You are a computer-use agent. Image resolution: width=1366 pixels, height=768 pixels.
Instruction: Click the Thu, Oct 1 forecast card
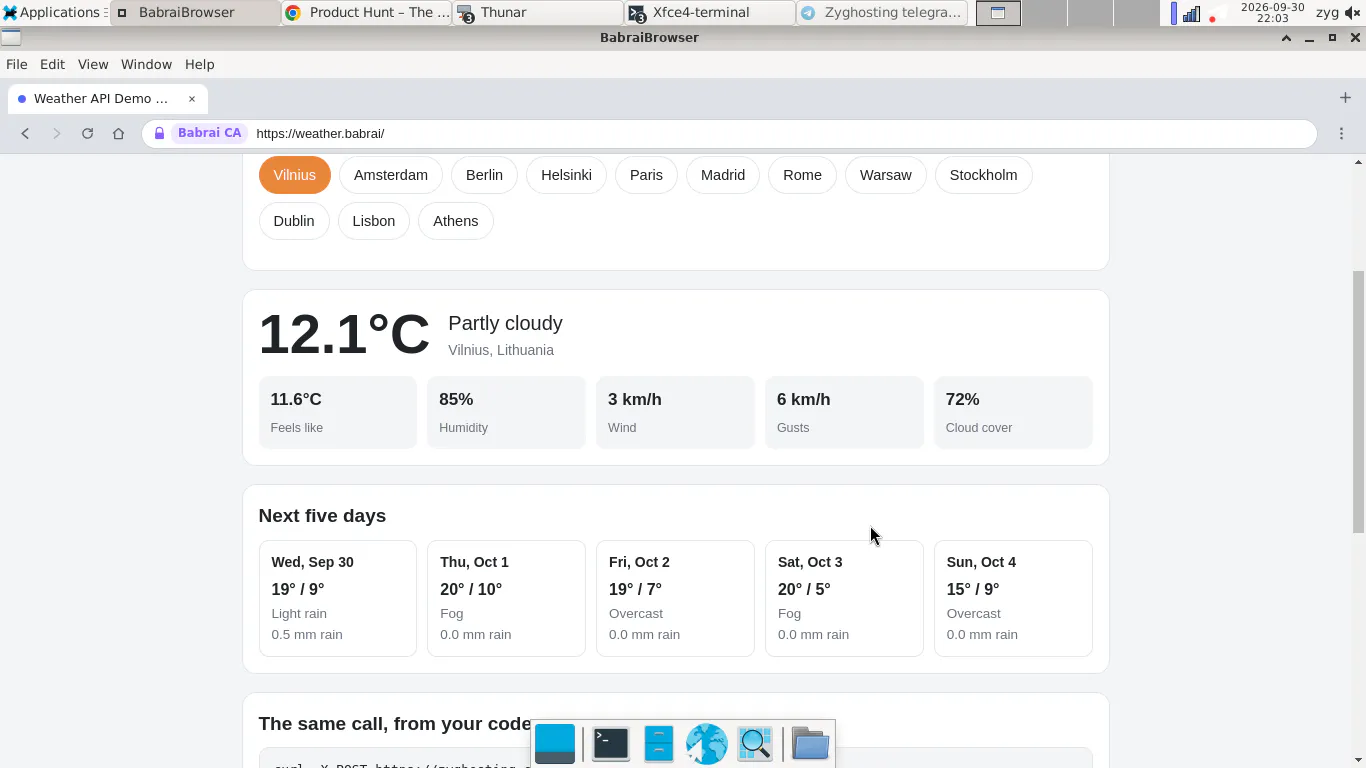pyautogui.click(x=506, y=598)
